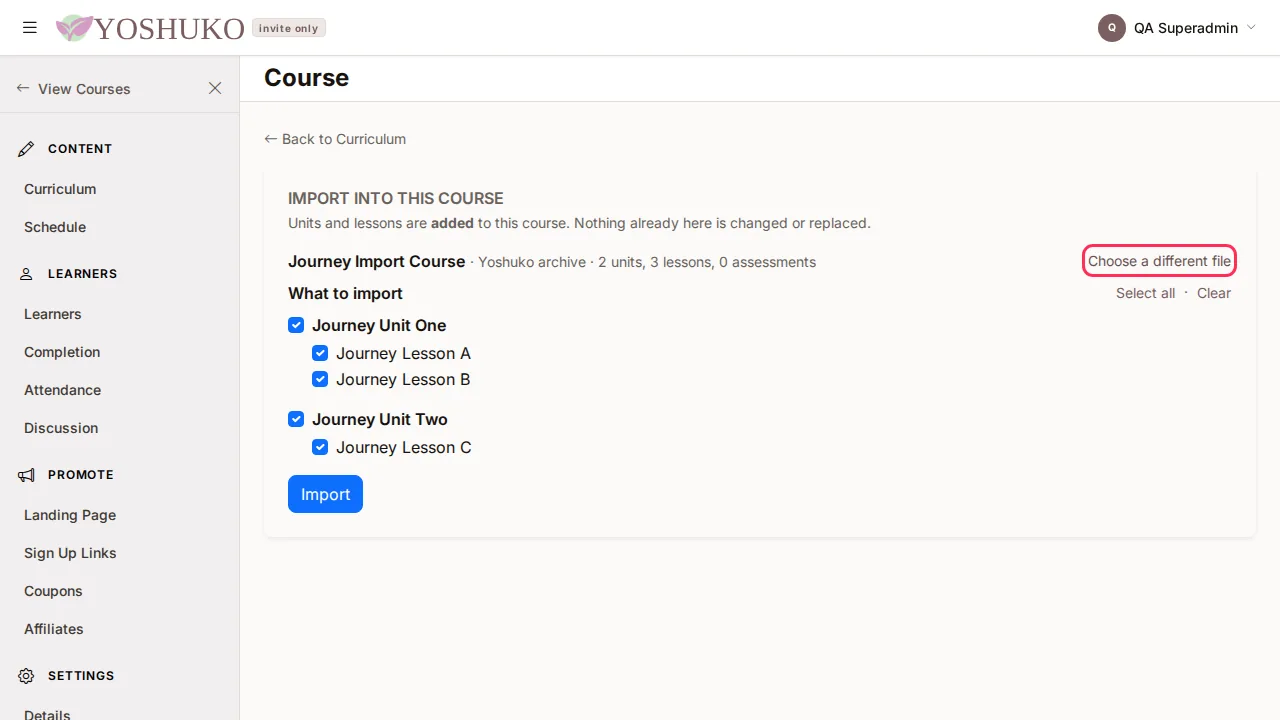Viewport: 1280px width, 720px height.
Task: Click the Yoshuko leaf logo
Action: tap(74, 28)
